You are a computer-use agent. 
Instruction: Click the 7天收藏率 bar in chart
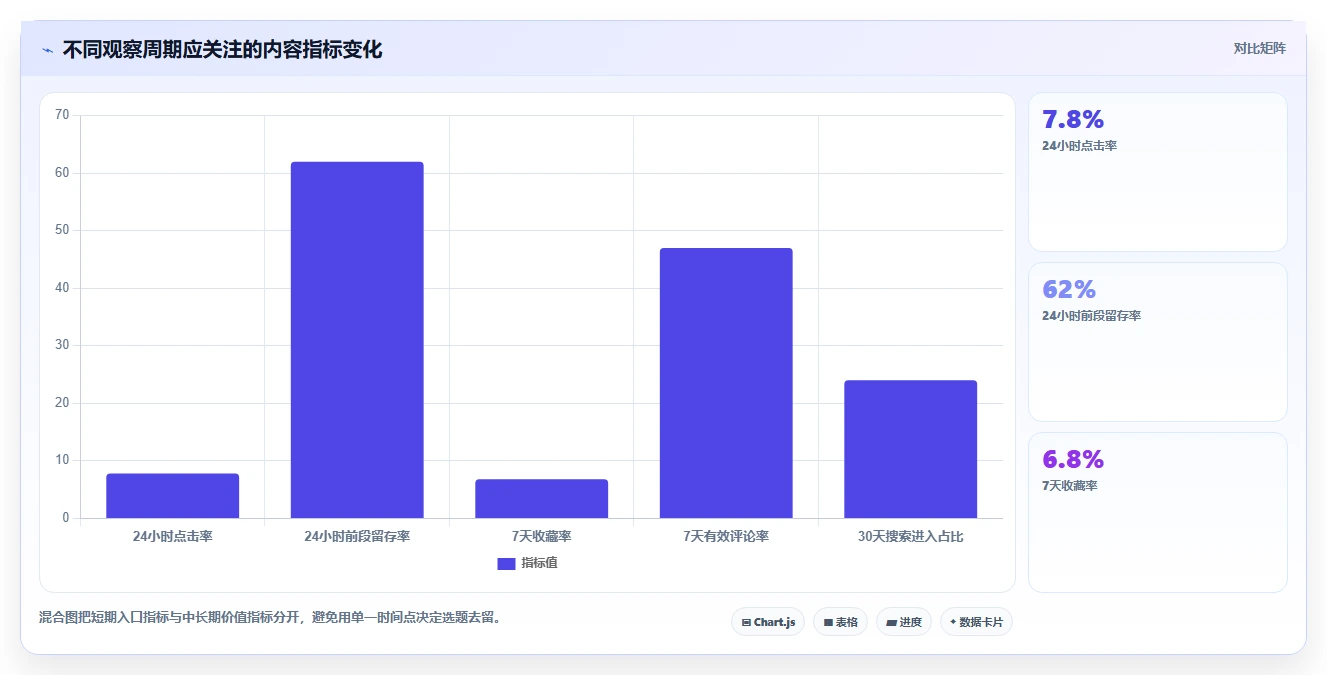[541, 499]
